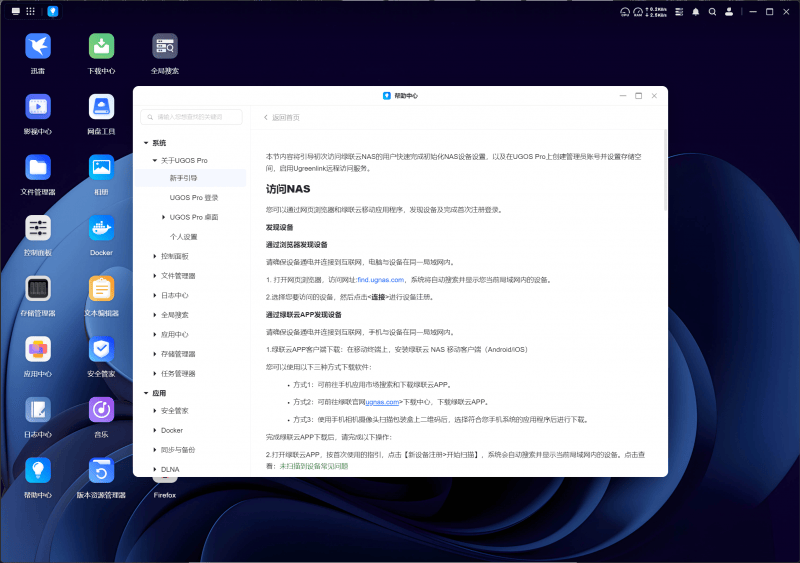The image size is (800, 563).
Task: Expand 文件管理器 in the help tree
Action: (155, 276)
